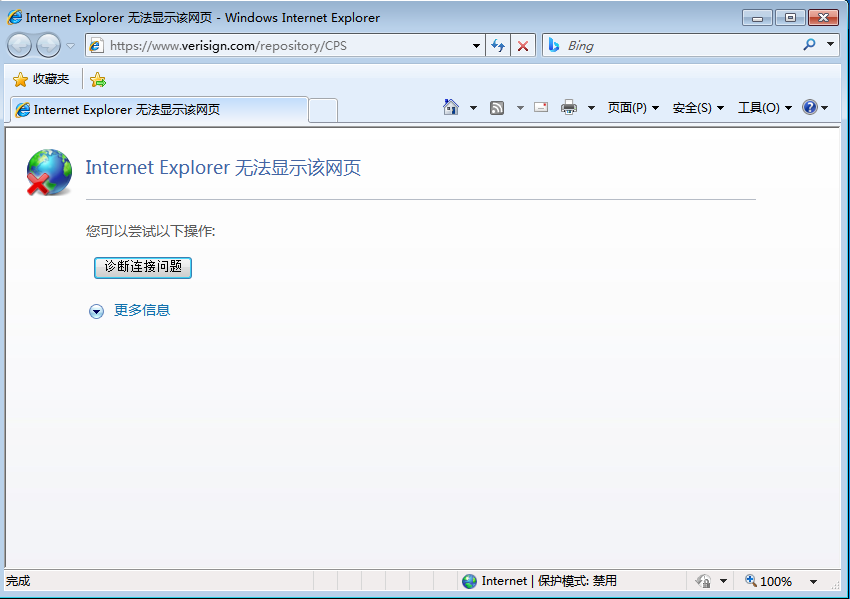Go forward with the Forward arrow button
The width and height of the screenshot is (850, 599).
click(x=48, y=46)
